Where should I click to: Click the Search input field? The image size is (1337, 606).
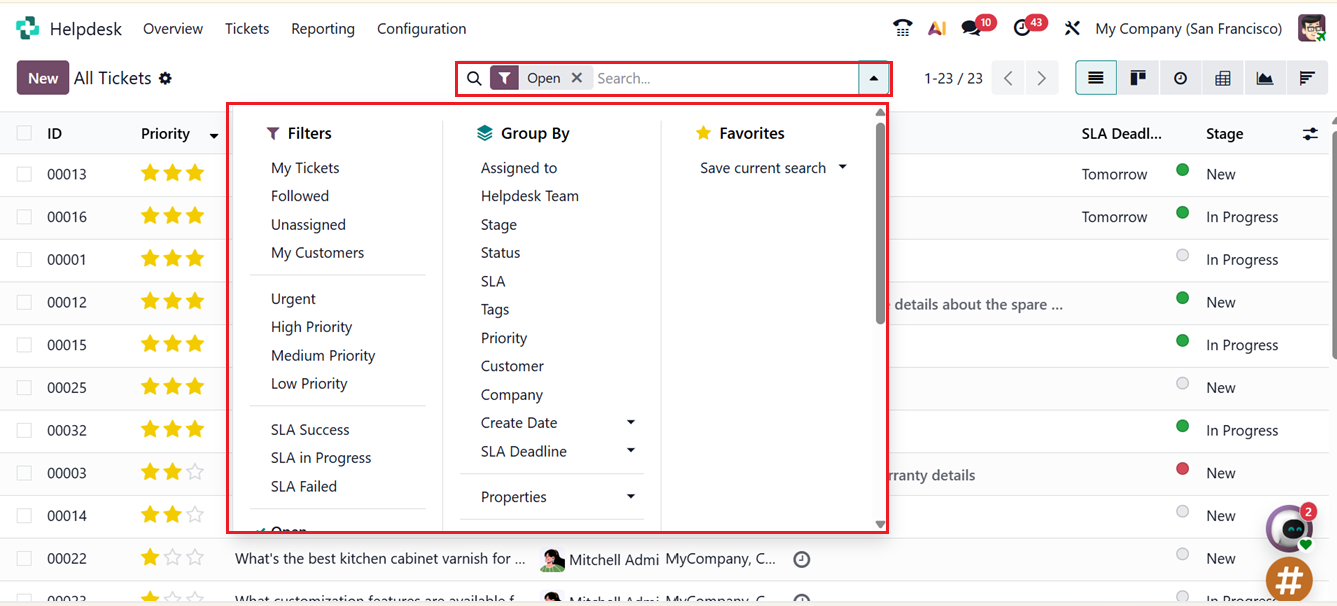pyautogui.click(x=720, y=78)
